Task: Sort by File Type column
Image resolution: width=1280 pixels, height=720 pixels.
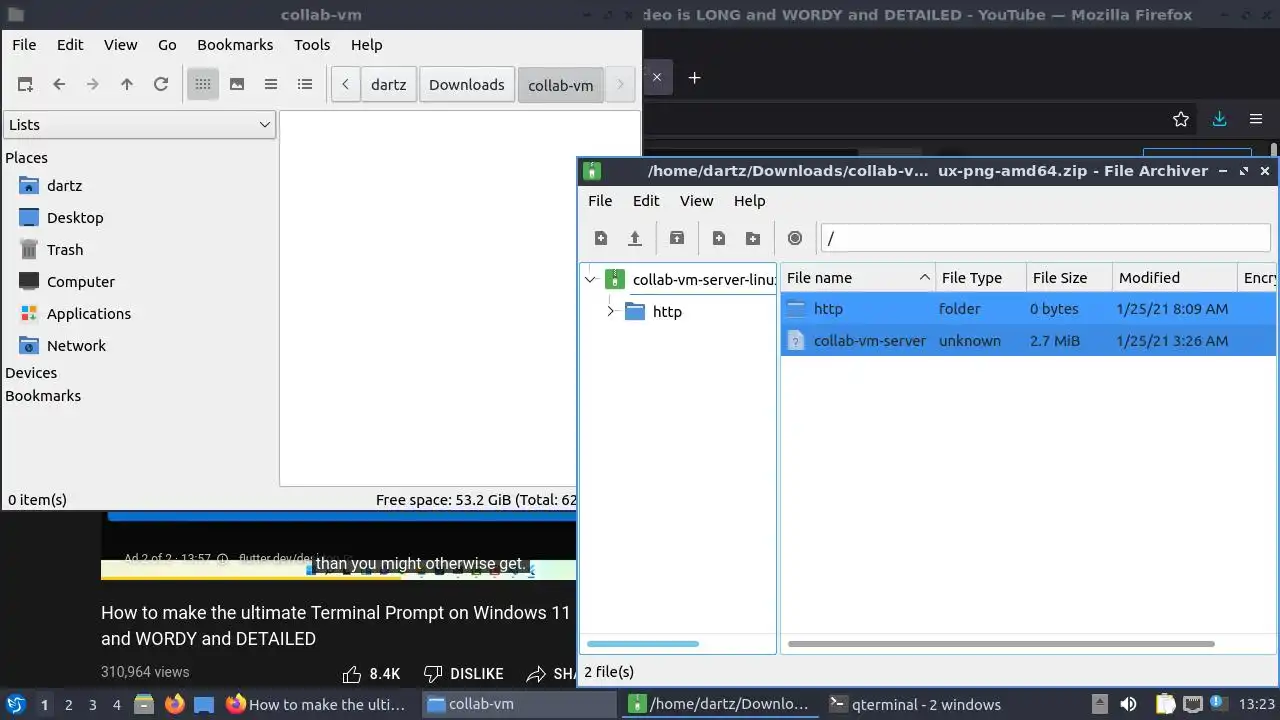Action: pyautogui.click(x=981, y=278)
